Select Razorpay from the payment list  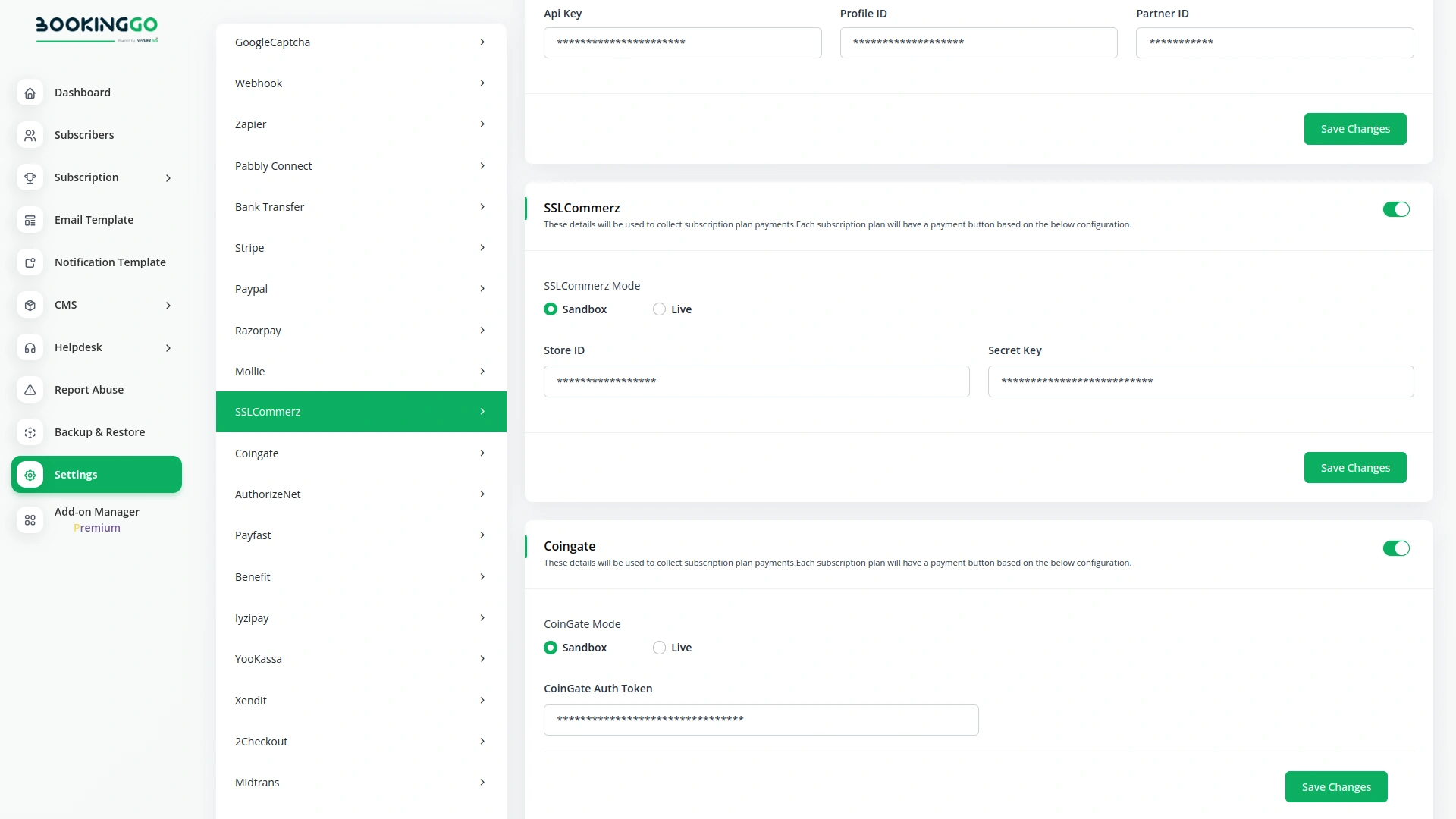tap(361, 330)
